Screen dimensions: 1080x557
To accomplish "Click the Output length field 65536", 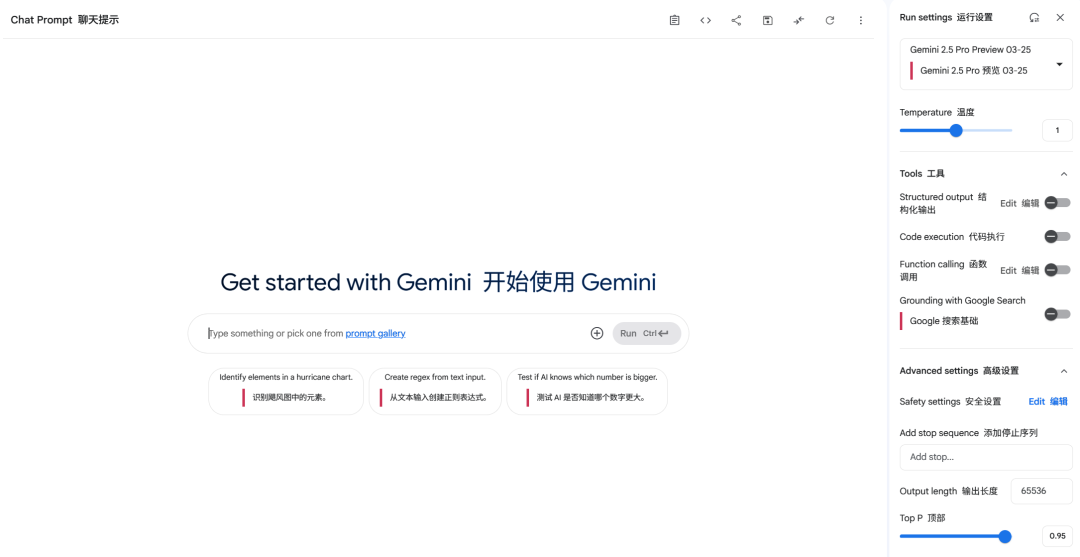I will 1041,491.
